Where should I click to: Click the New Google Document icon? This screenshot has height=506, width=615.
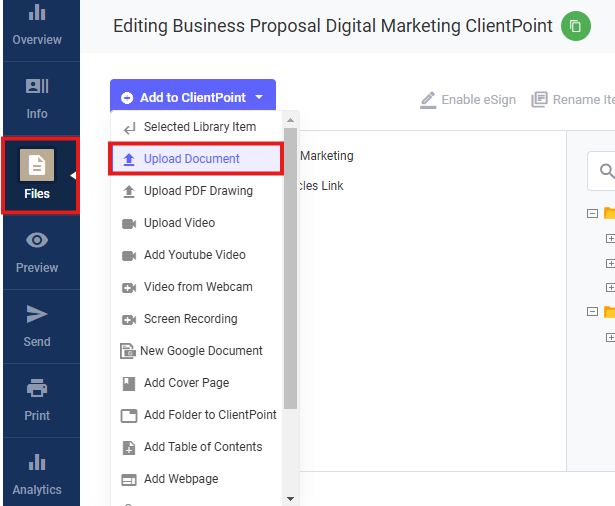(128, 351)
